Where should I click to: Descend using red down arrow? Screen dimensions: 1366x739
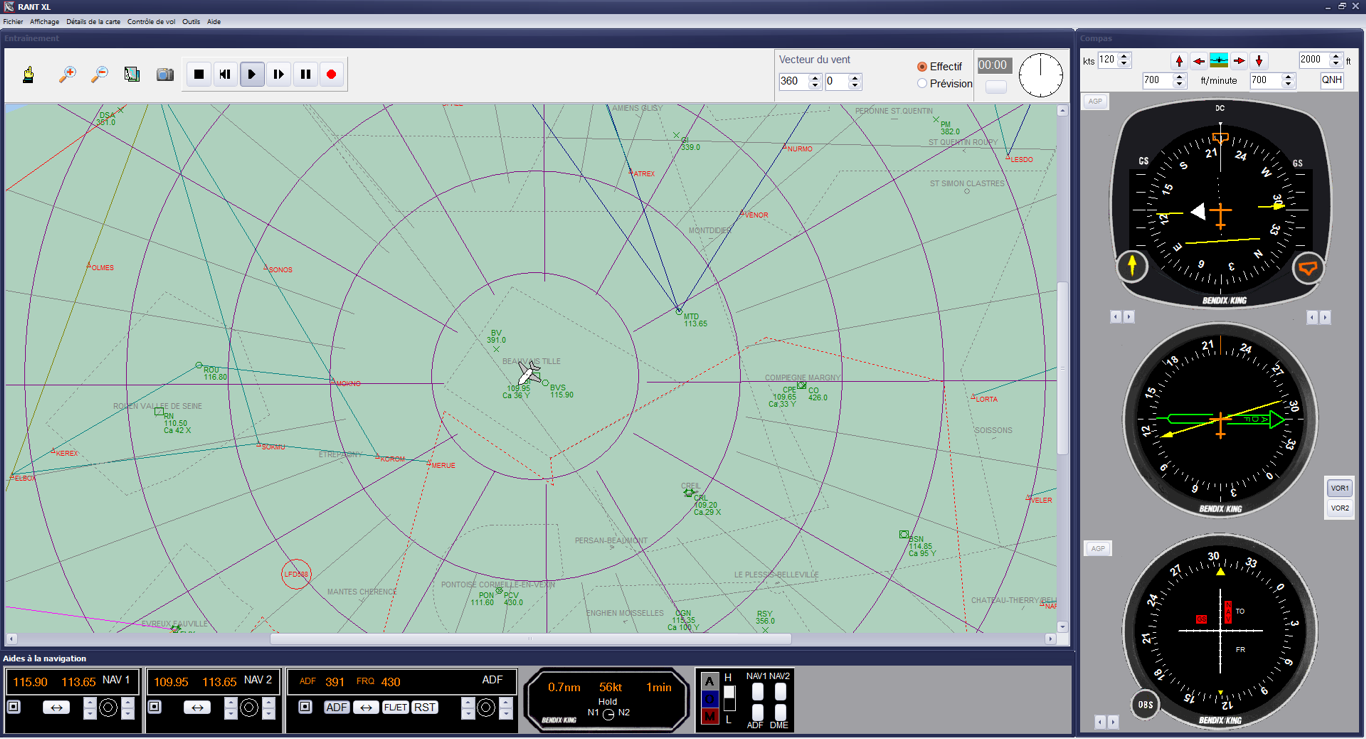[1259, 61]
